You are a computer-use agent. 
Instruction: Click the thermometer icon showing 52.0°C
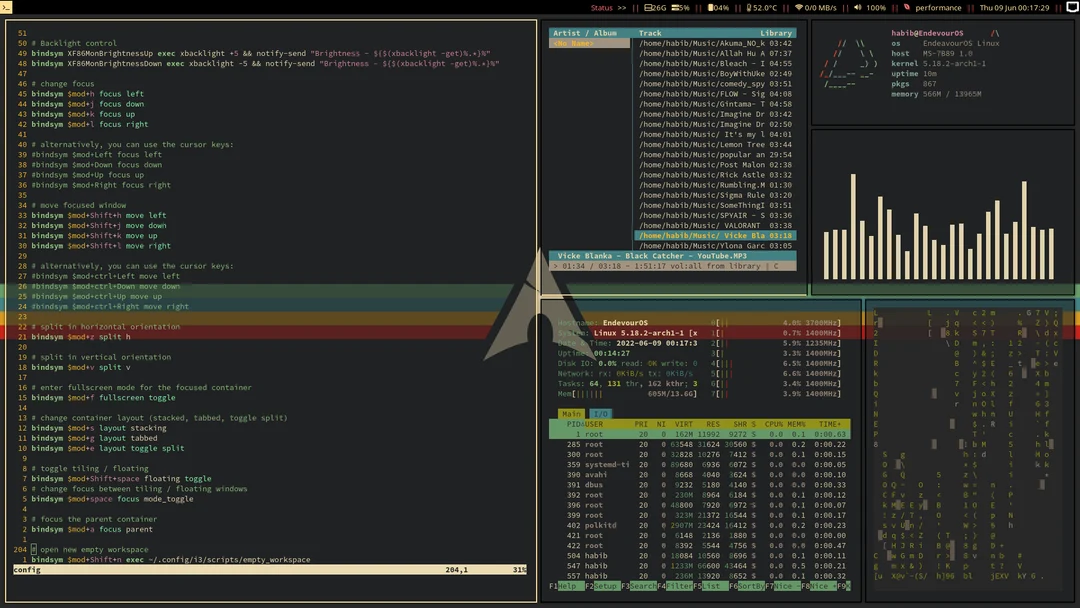coord(748,7)
